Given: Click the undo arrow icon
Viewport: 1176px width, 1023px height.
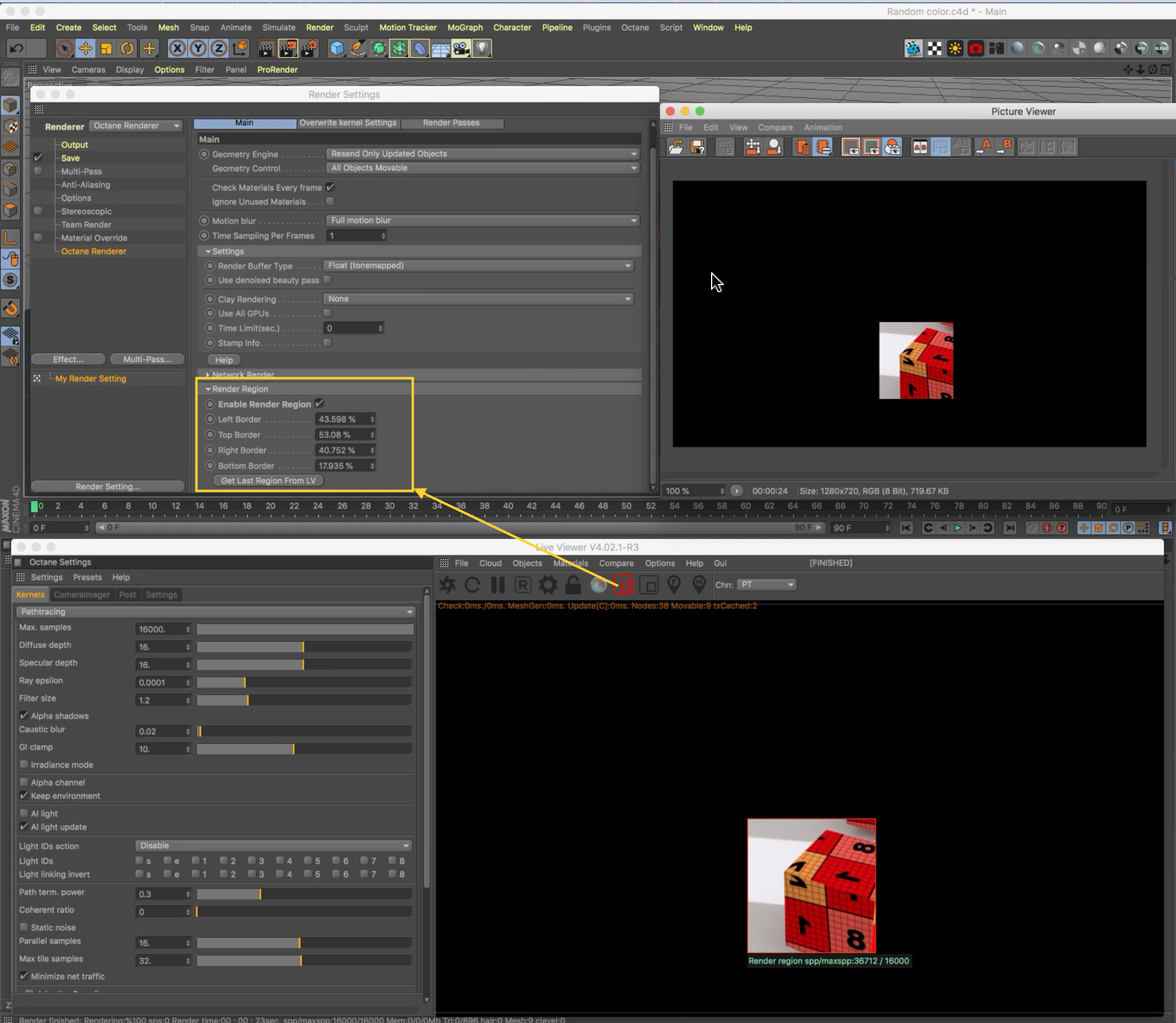Looking at the screenshot, I should pos(17,48).
